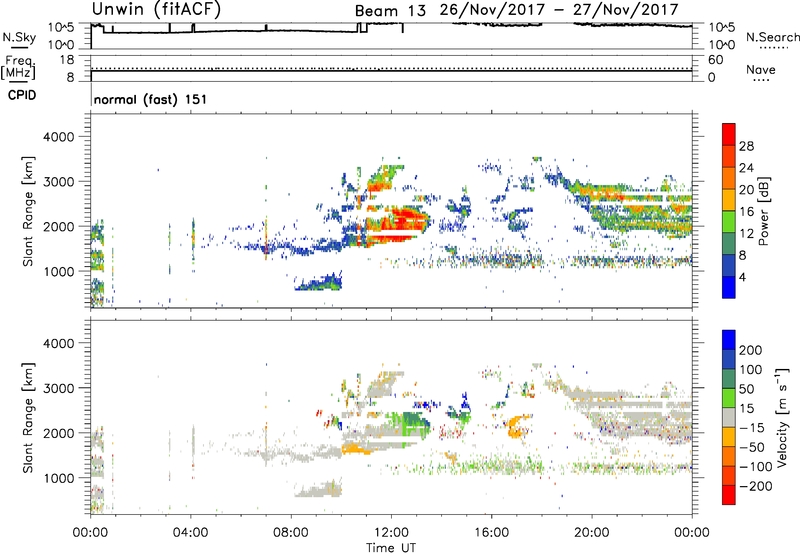Click the 'Nave' legend label

coord(761,69)
